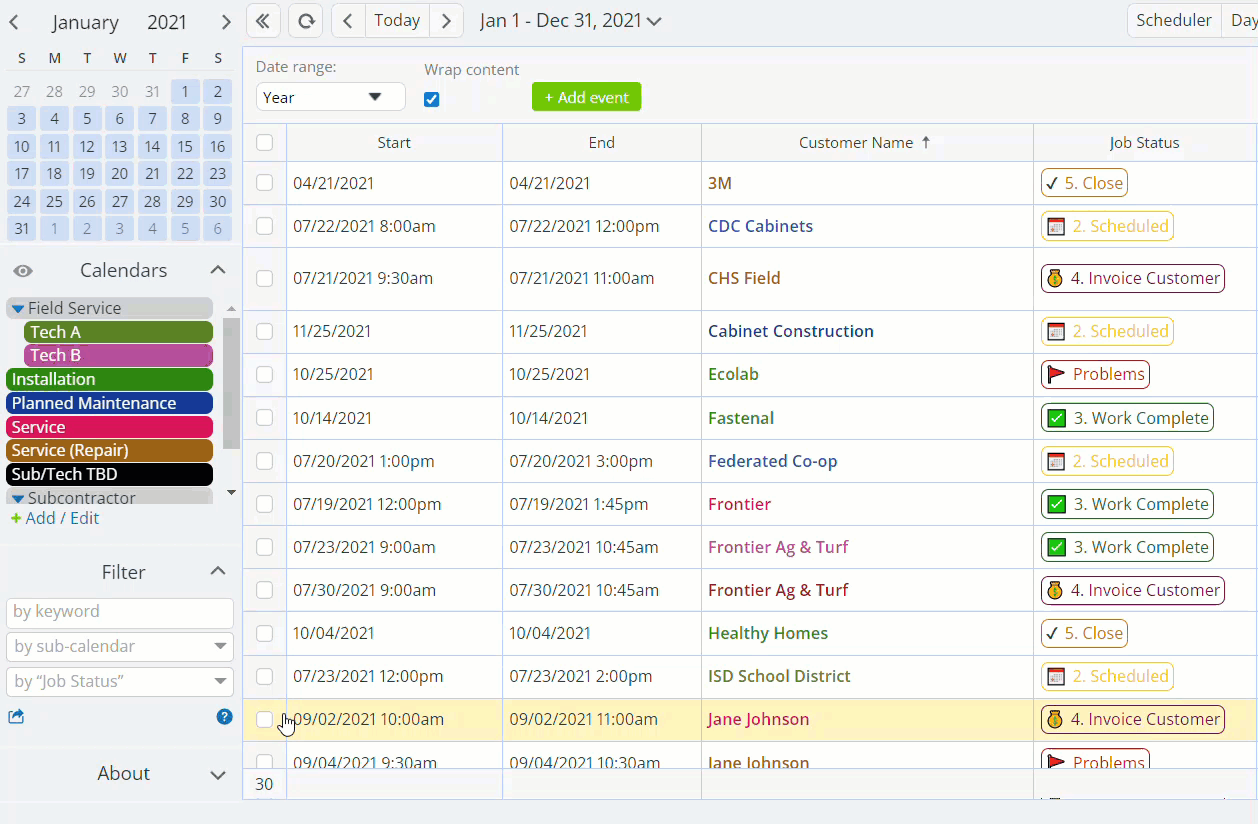Go to the previous date range arrow

[x=348, y=21]
